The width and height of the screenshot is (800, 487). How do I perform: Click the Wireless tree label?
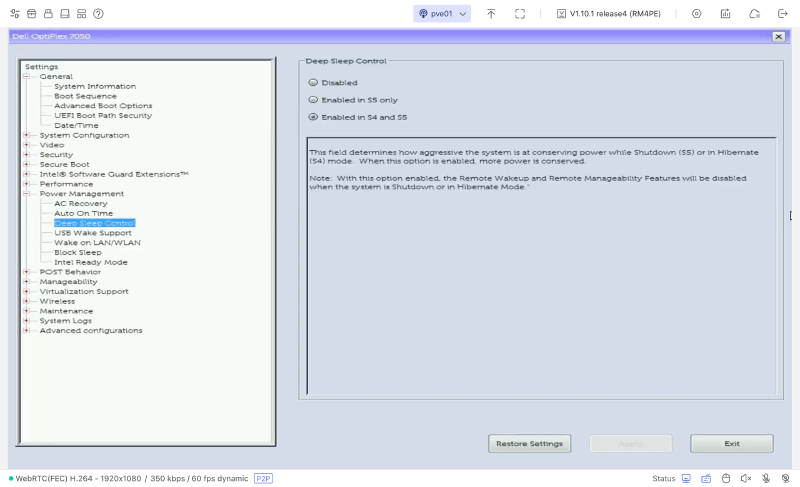tap(57, 301)
